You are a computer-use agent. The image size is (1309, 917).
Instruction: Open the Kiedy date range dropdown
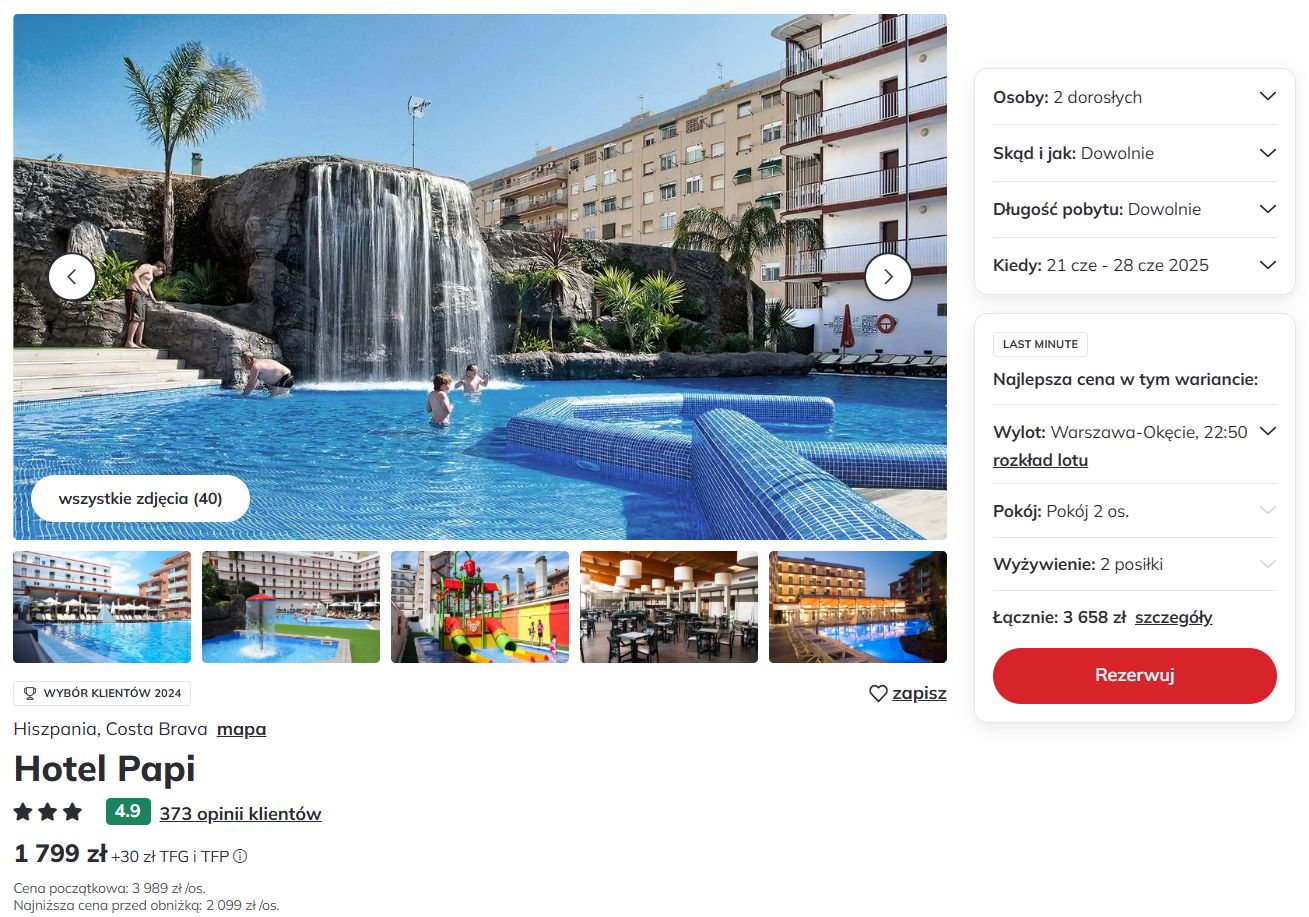coord(1135,265)
